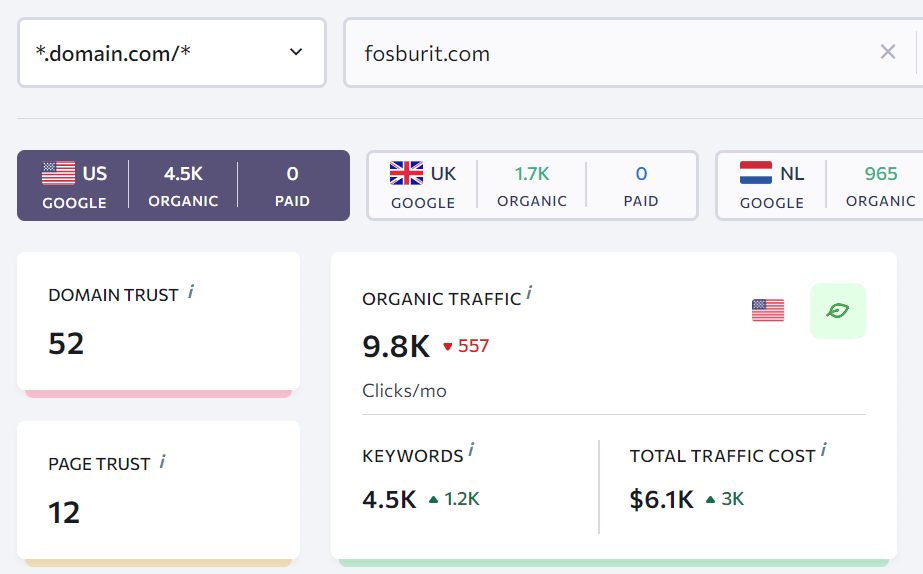The width and height of the screenshot is (923, 574).
Task: Click the Netherlands flag icon
Action: (x=755, y=173)
